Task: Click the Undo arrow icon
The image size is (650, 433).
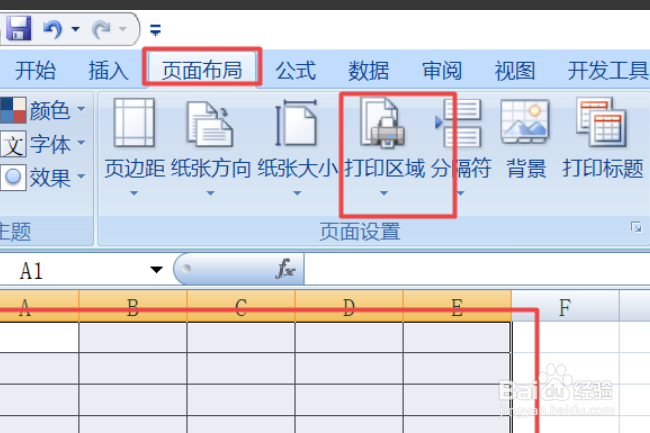Action: [x=53, y=29]
